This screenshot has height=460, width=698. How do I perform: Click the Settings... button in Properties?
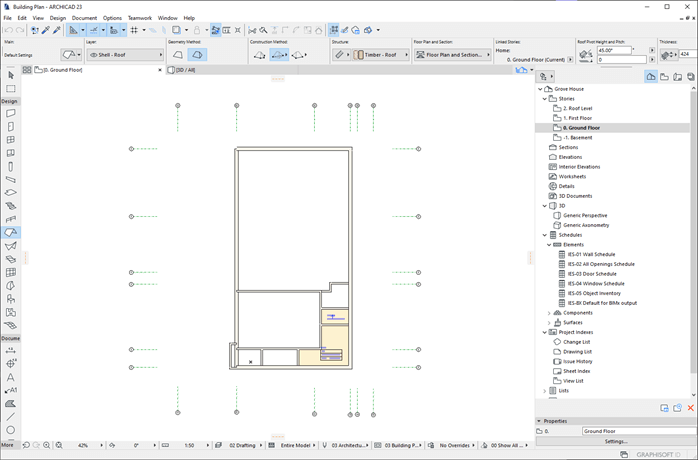pyautogui.click(x=616, y=442)
